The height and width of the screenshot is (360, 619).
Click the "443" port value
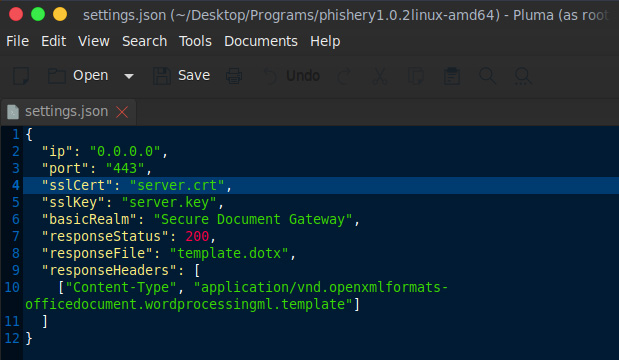(x=125, y=168)
